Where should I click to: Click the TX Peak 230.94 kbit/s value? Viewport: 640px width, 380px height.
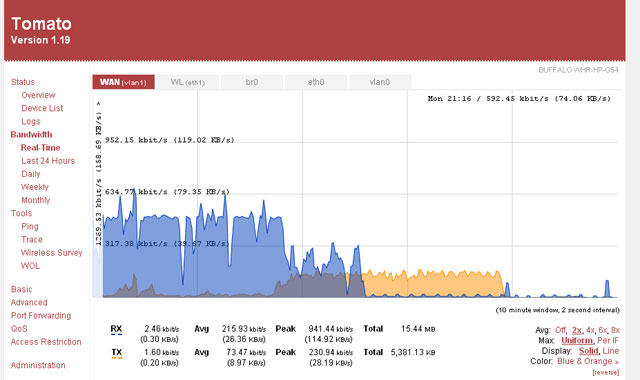click(331, 352)
